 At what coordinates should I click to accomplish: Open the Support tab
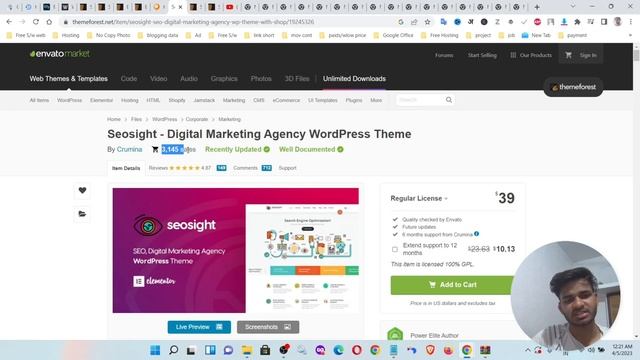287,168
